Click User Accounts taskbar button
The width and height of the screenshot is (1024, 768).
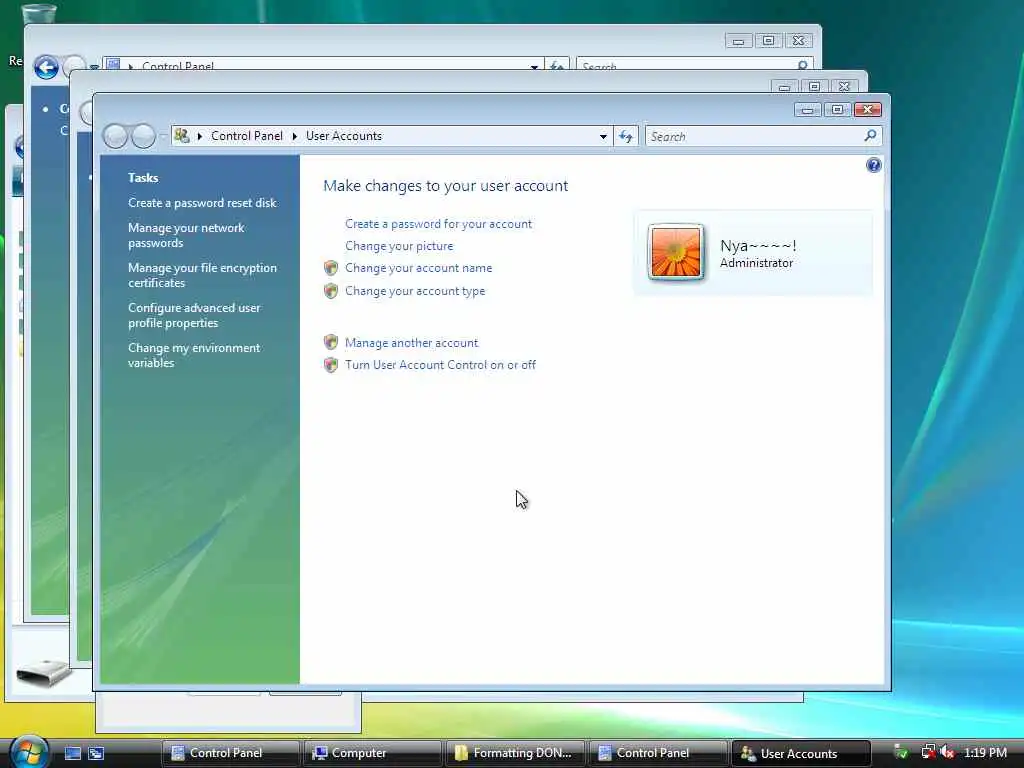pyautogui.click(x=800, y=753)
